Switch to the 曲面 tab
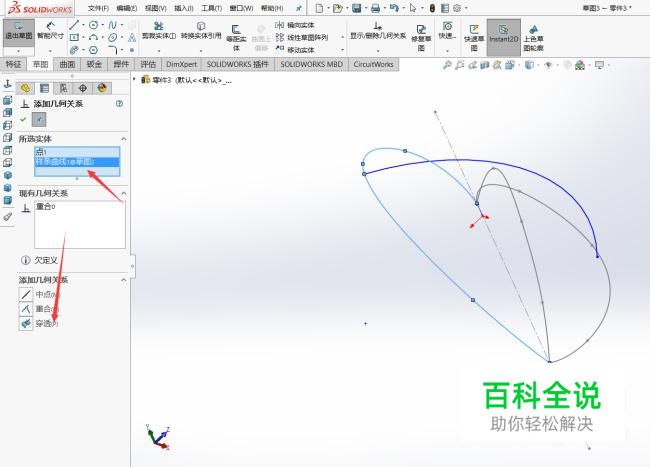The width and height of the screenshot is (650, 467). pyautogui.click(x=67, y=64)
